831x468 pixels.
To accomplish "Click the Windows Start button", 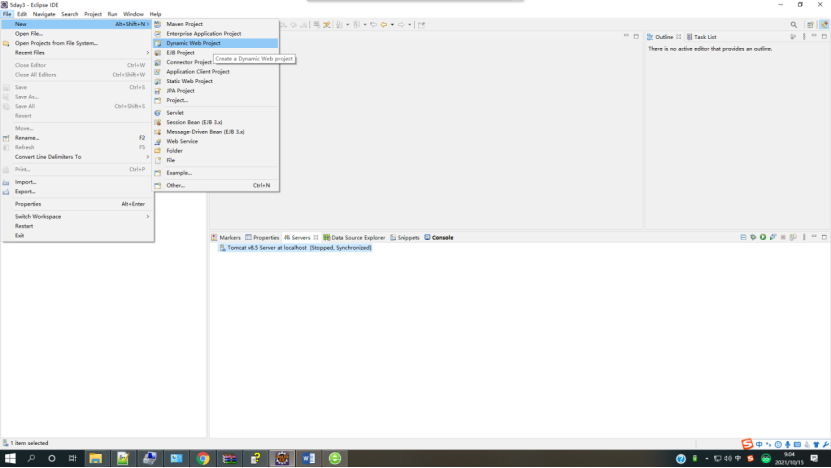I will (x=10, y=458).
